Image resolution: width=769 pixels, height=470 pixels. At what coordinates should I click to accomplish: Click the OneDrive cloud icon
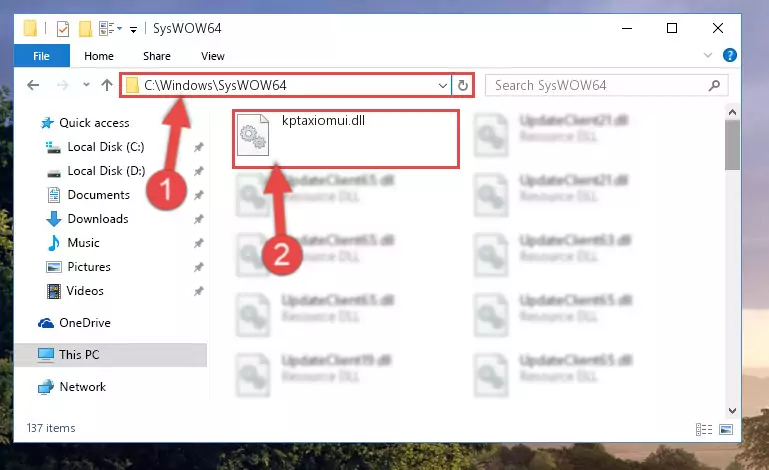click(46, 323)
